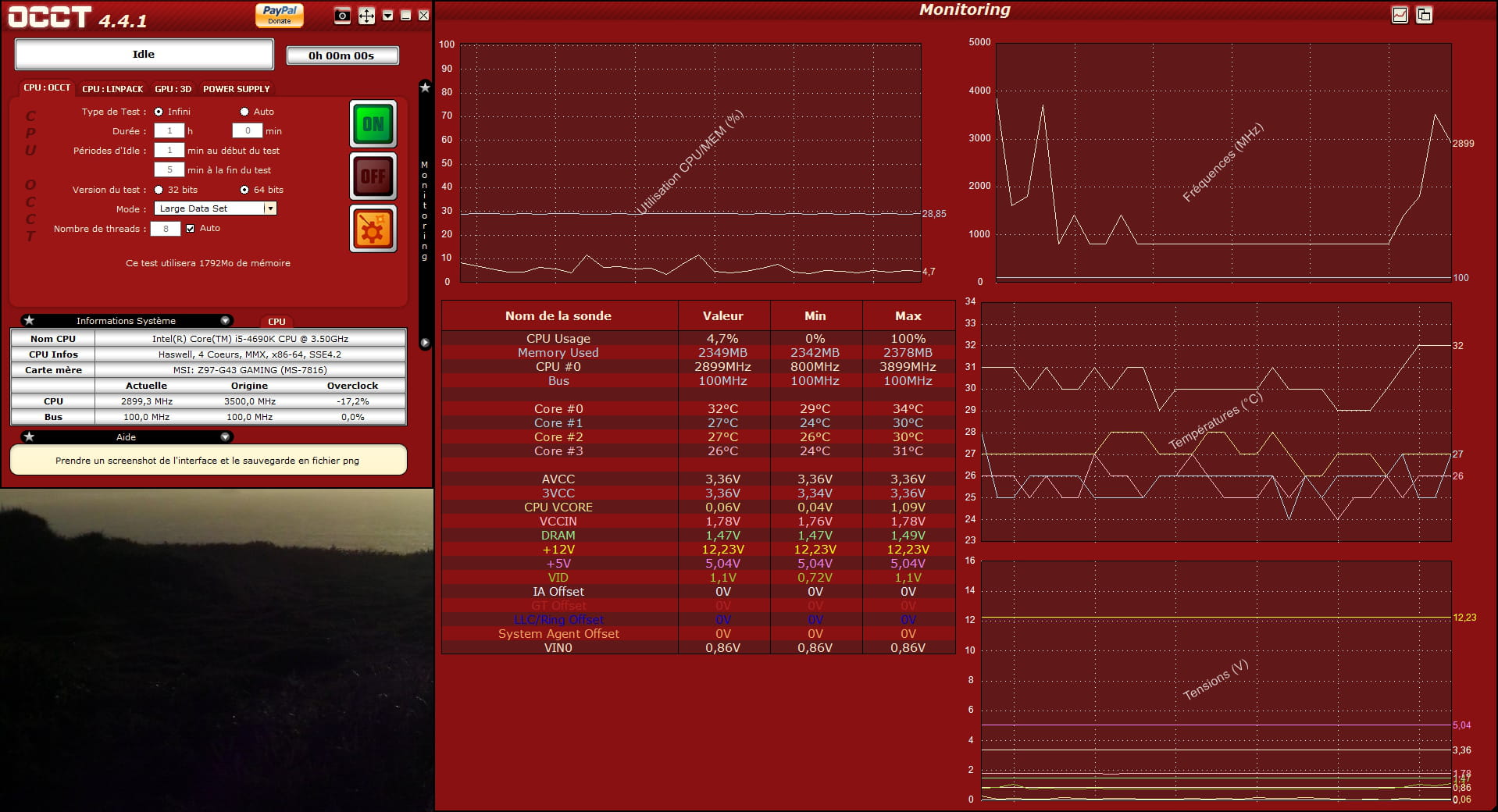Screen dimensions: 1498x812
Task: Switch to the CPU : LINPACK tab
Action: click(112, 89)
